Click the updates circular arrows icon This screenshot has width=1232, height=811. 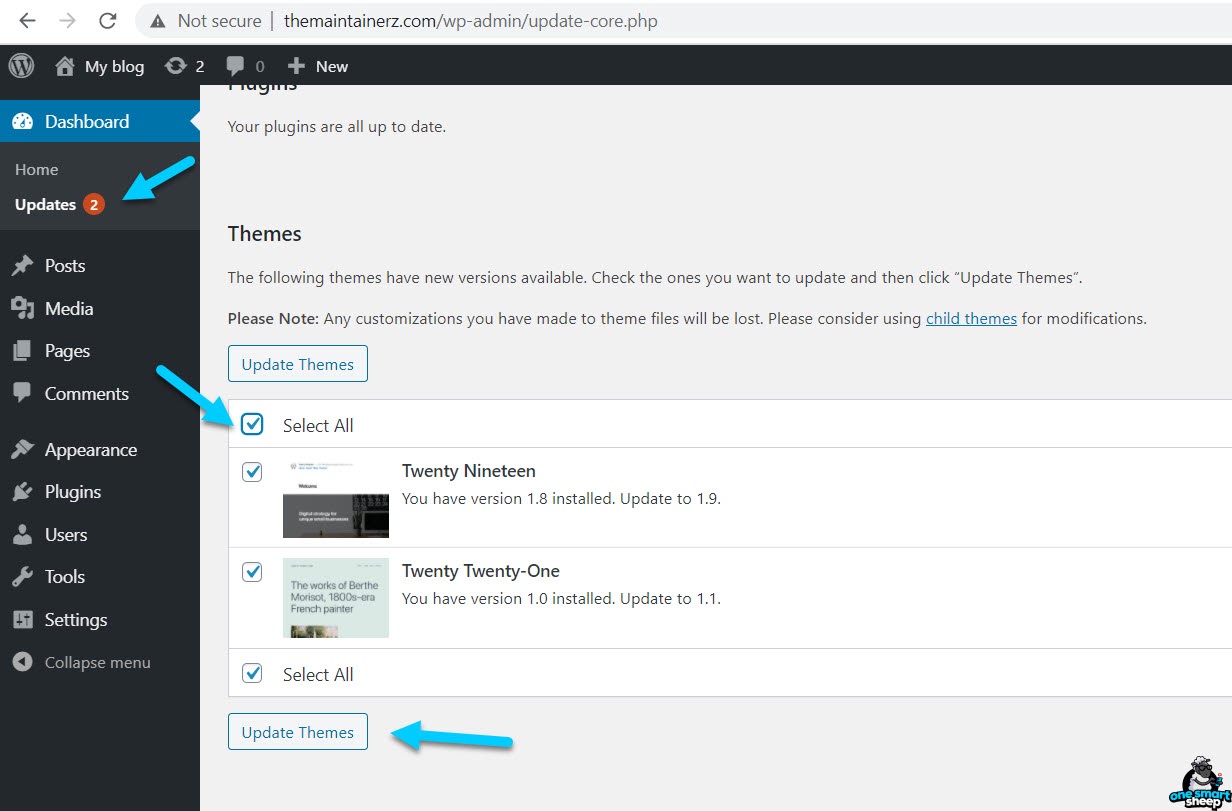tap(176, 66)
